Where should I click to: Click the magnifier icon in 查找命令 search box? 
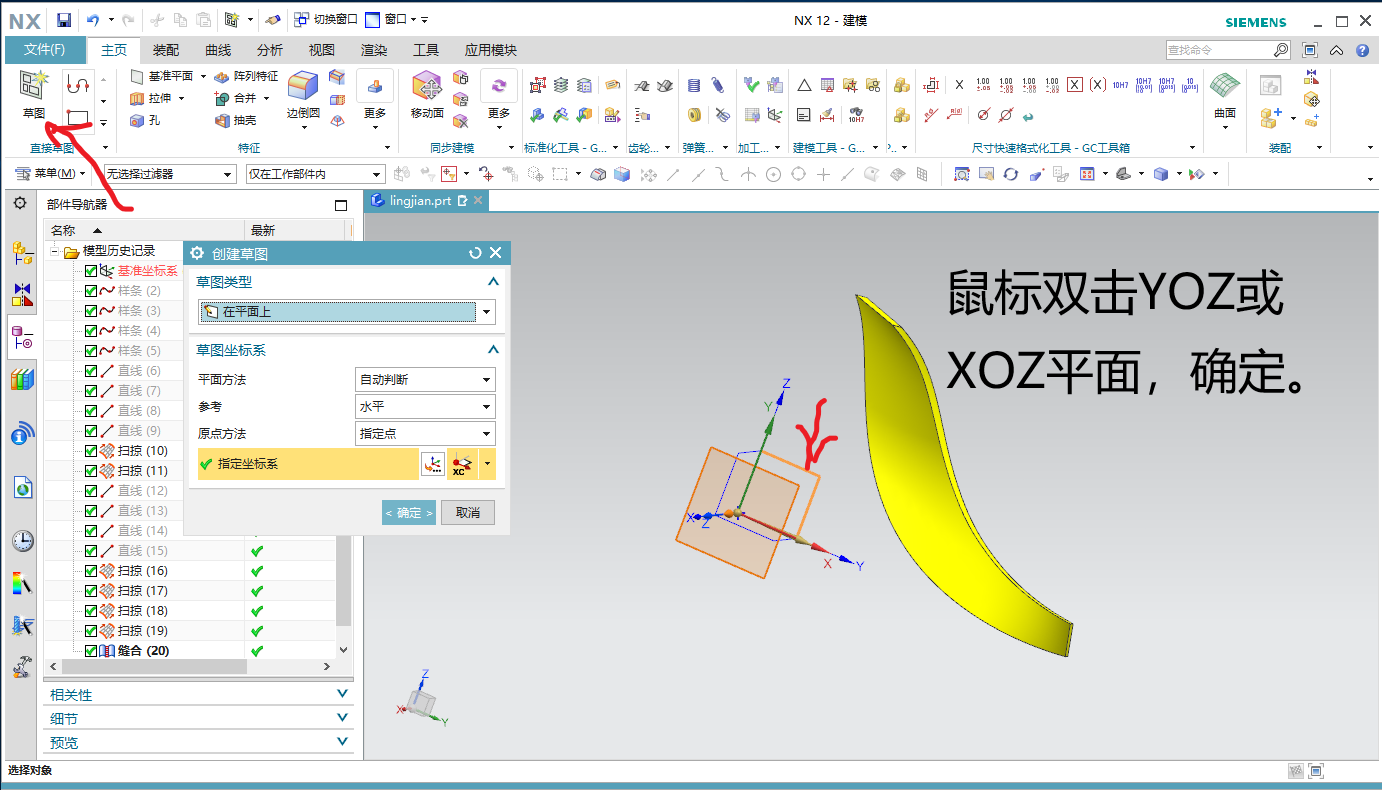[x=1280, y=50]
